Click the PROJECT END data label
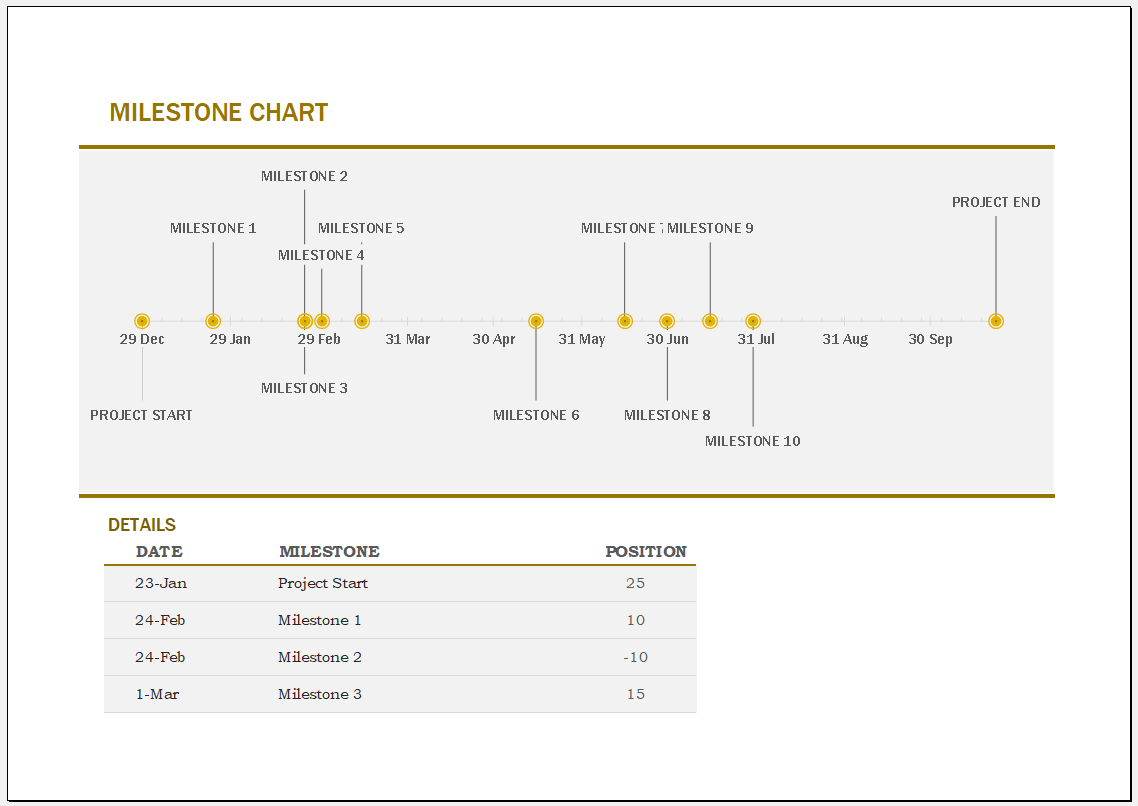 [996, 202]
